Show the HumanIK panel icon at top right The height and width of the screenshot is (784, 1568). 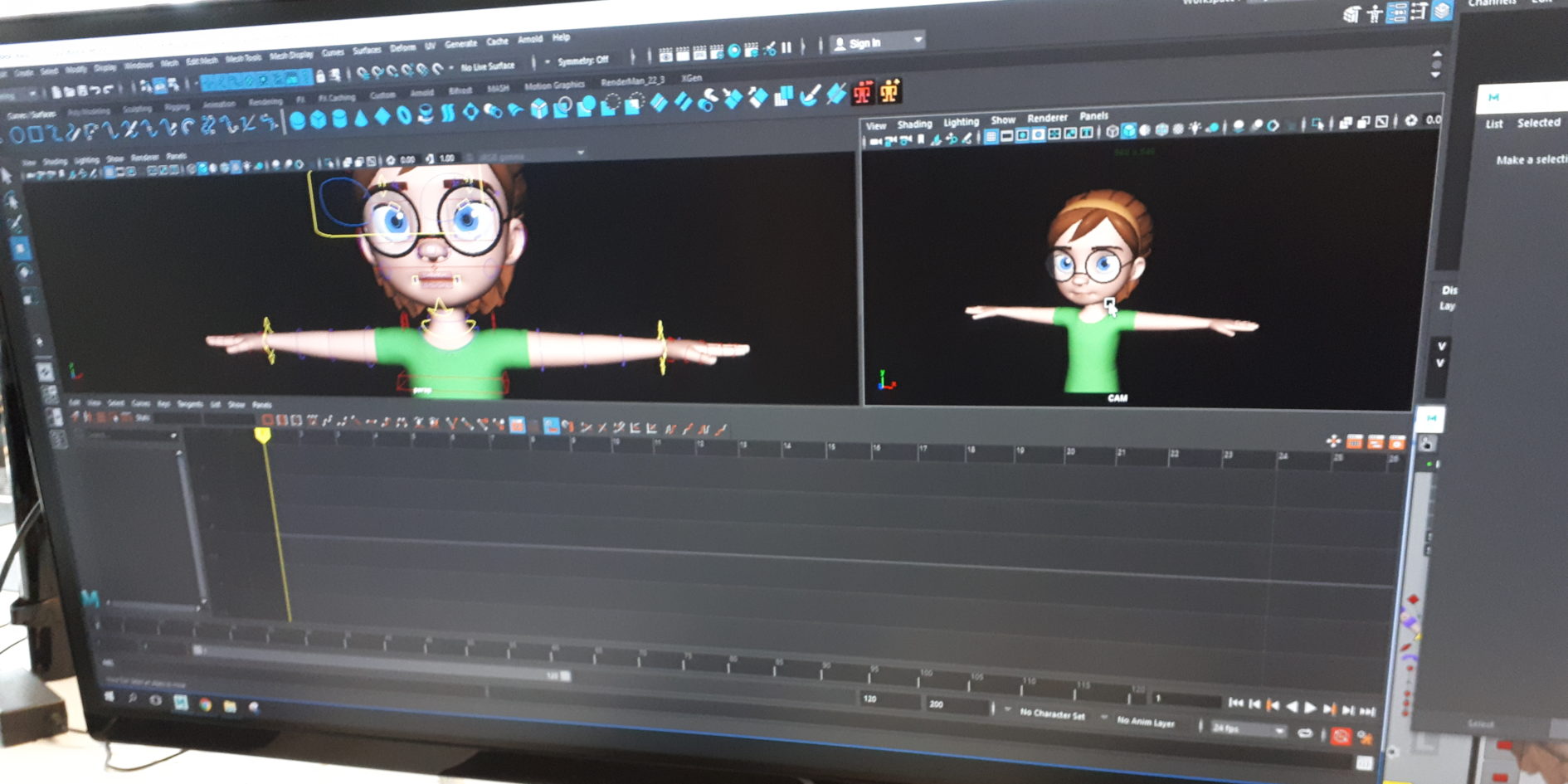click(1375, 13)
